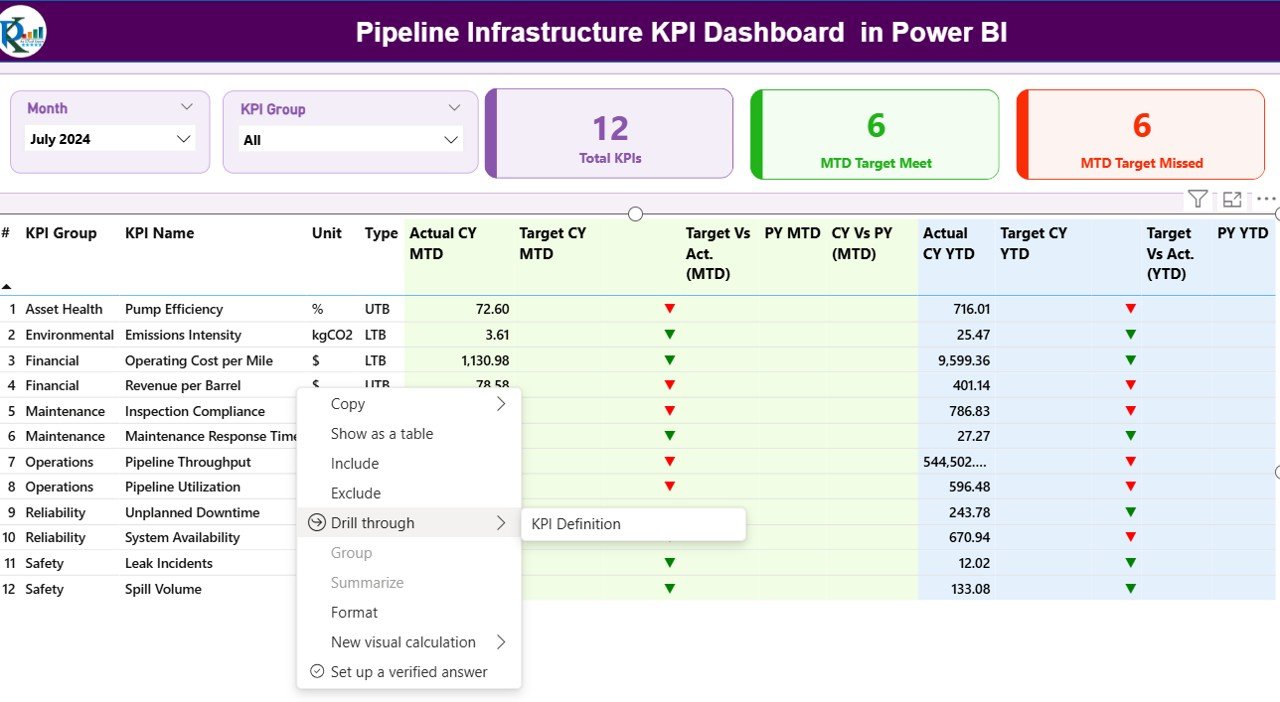1280x702 pixels.
Task: Click Format in the context menu
Action: pyautogui.click(x=354, y=612)
